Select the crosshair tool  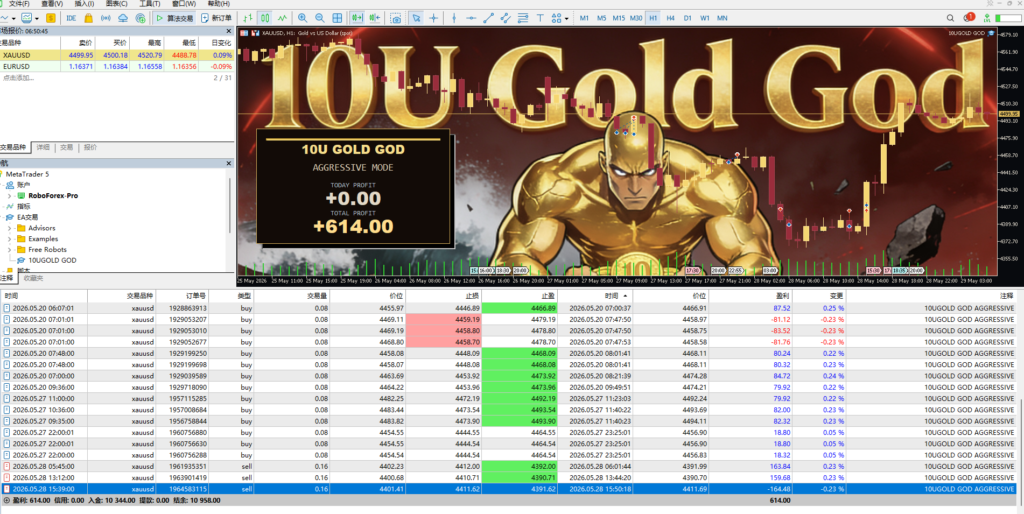(433, 18)
